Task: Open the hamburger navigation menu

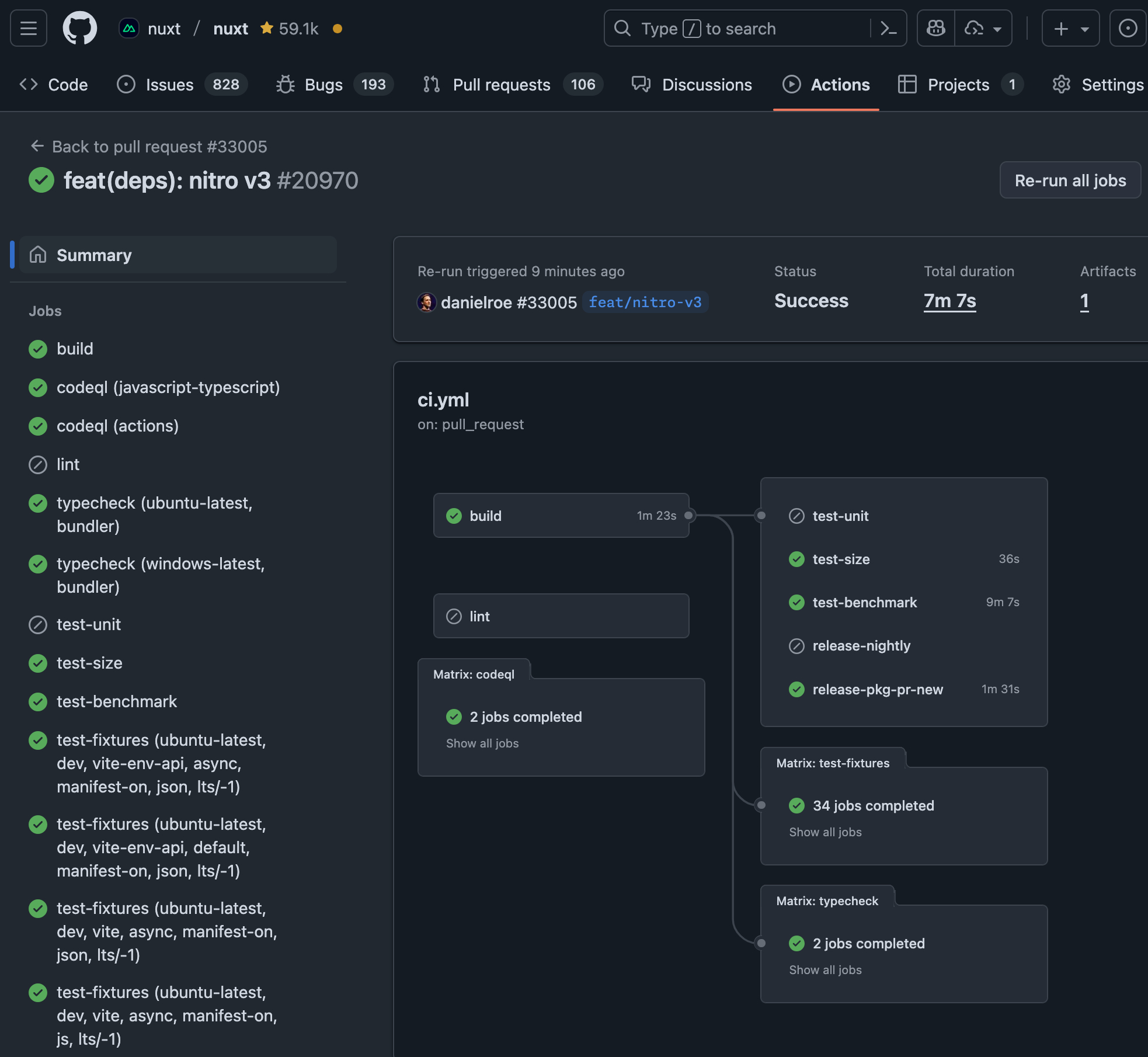Action: click(28, 28)
